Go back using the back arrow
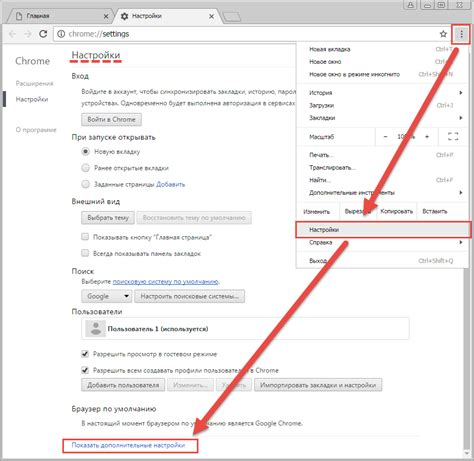The width and height of the screenshot is (474, 461). click(x=13, y=34)
